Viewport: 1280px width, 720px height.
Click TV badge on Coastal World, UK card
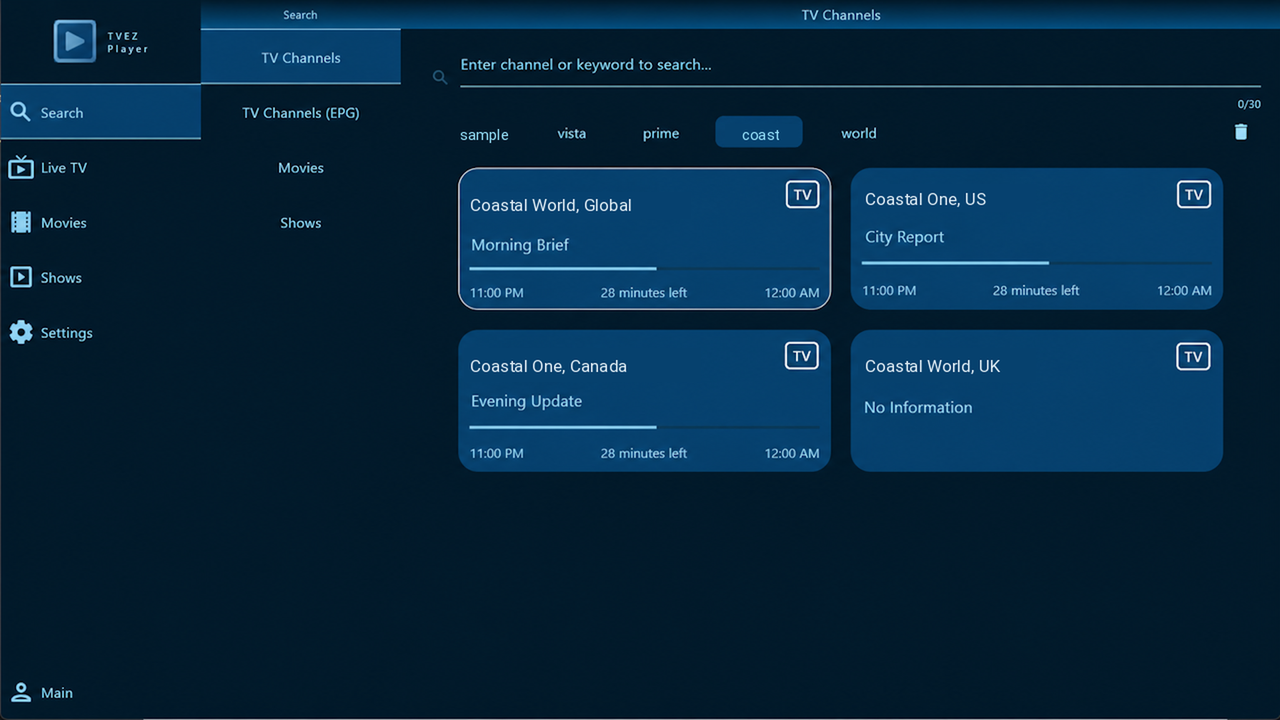[x=1194, y=356]
